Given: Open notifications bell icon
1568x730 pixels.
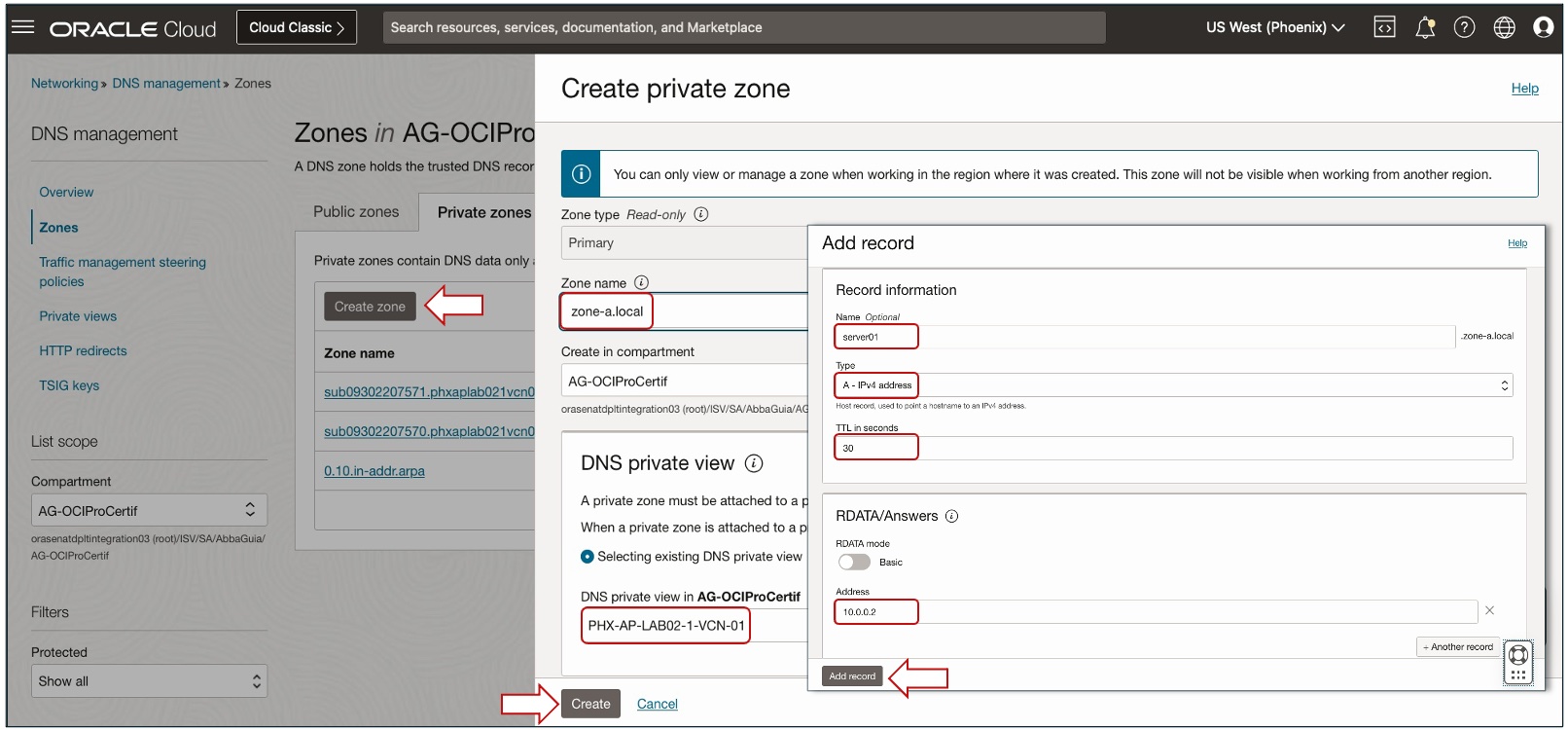Looking at the screenshot, I should tap(1425, 27).
